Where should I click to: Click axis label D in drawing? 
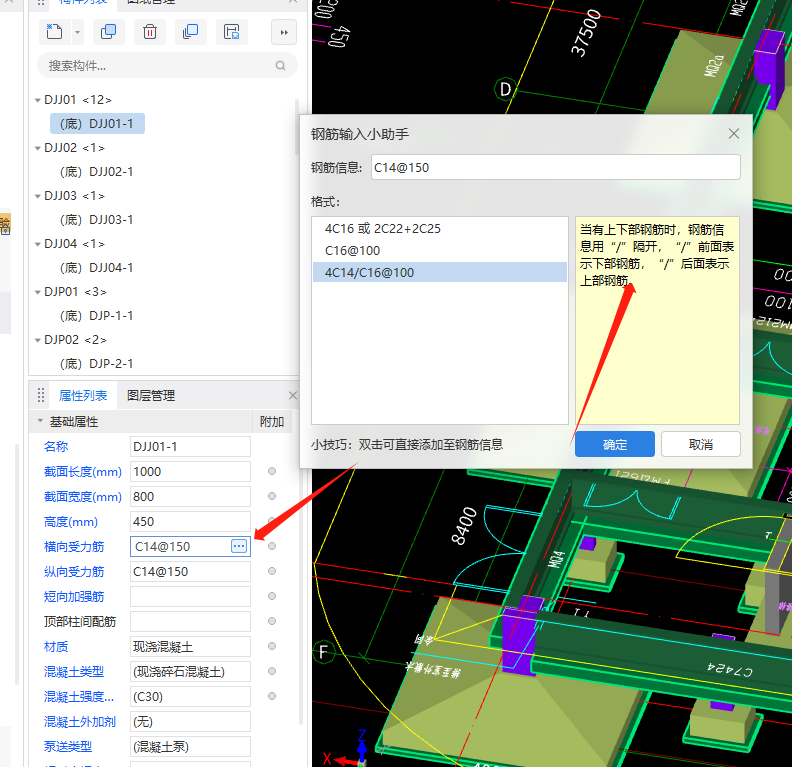pos(505,90)
